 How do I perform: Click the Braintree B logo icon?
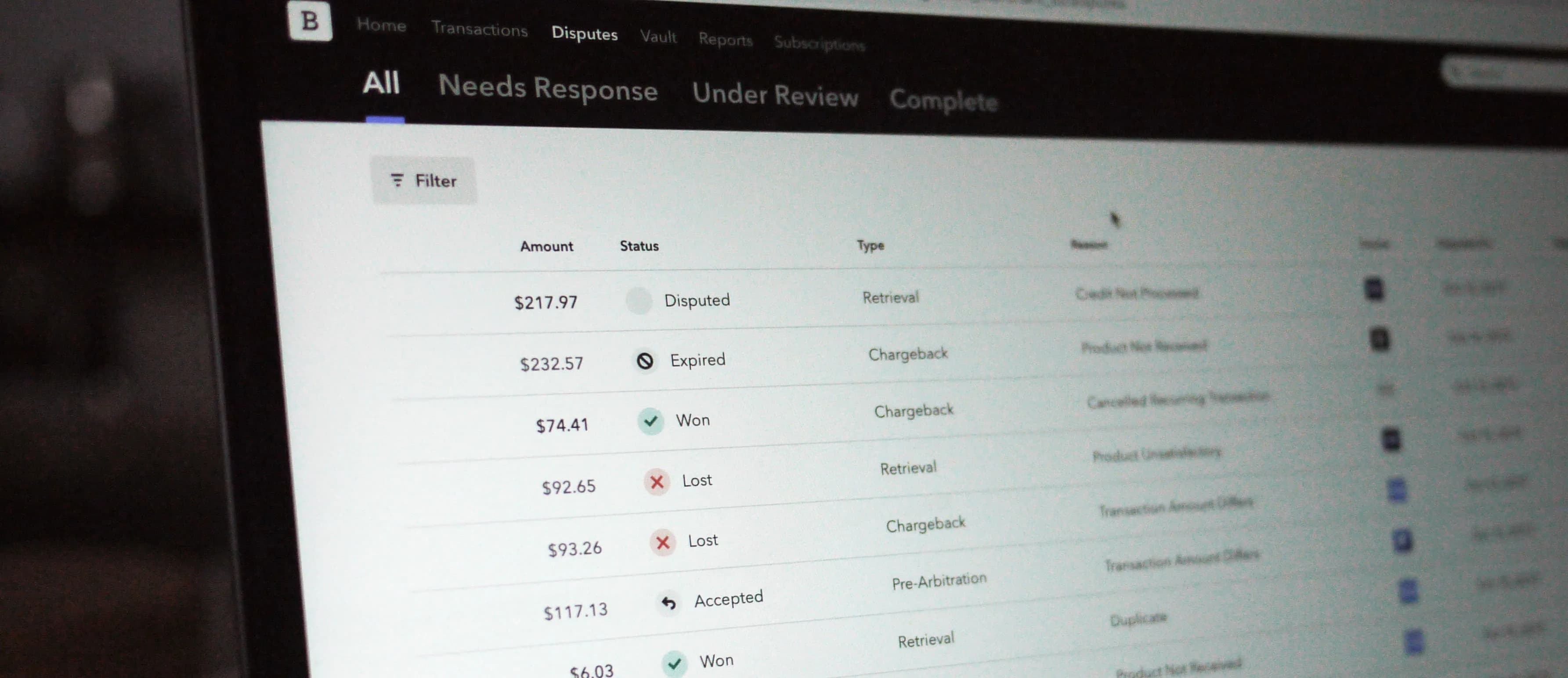tap(310, 22)
